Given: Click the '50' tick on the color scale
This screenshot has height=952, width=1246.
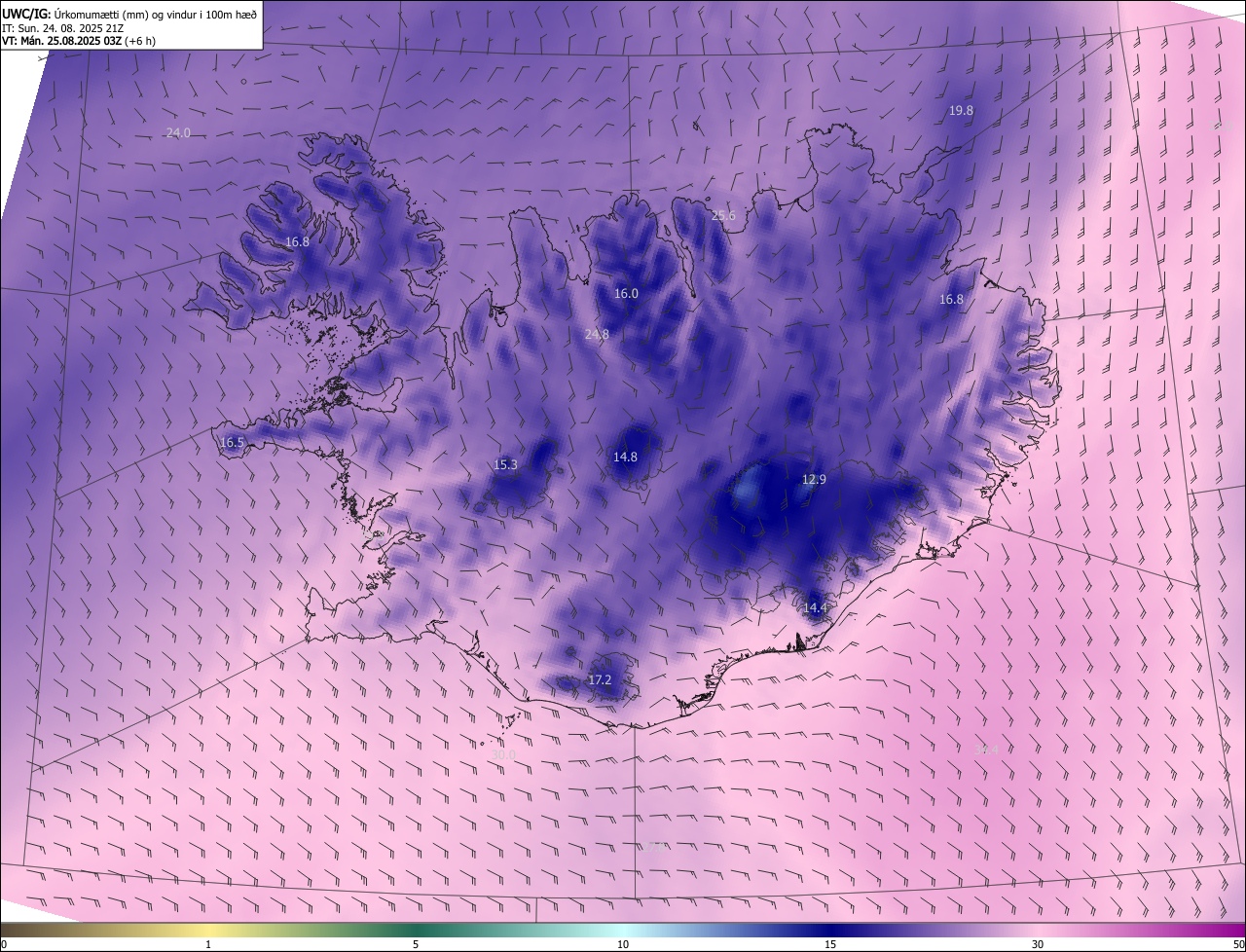Looking at the screenshot, I should click(1238, 944).
